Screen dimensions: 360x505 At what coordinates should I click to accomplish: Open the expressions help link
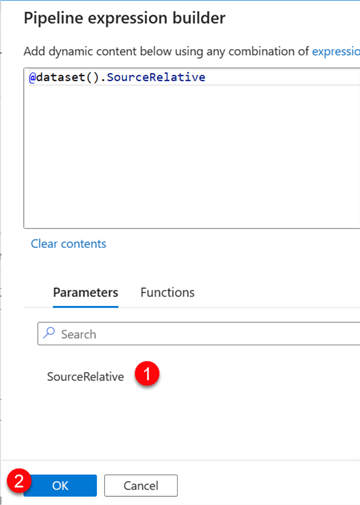click(x=336, y=51)
